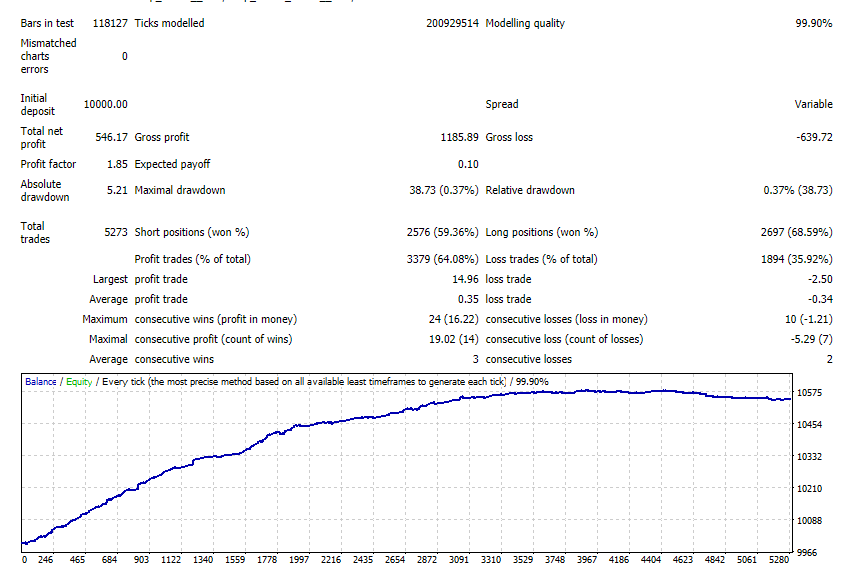Select consecutive profit value 19.02 (14)

pos(454,340)
